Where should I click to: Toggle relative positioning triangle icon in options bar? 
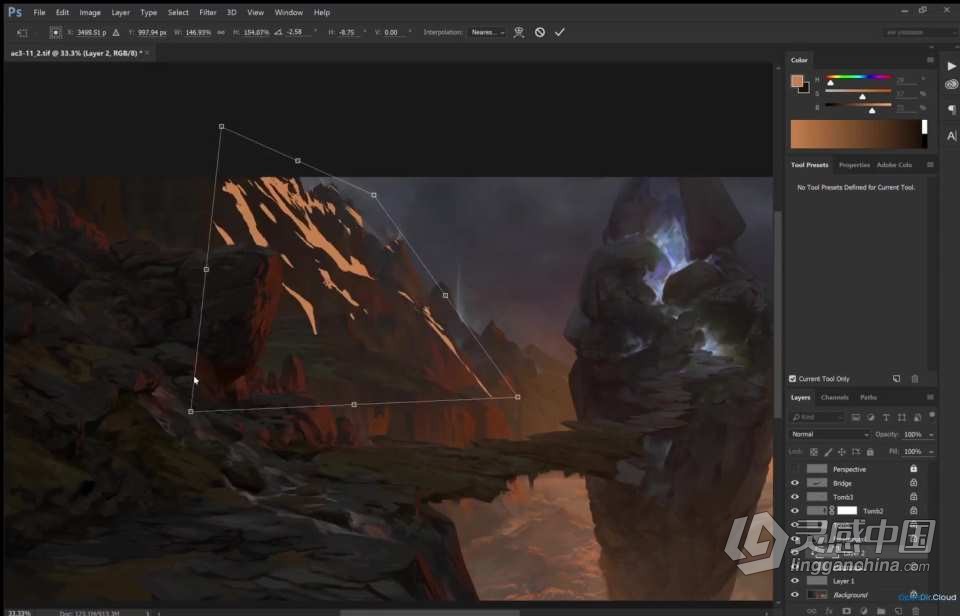coord(116,32)
